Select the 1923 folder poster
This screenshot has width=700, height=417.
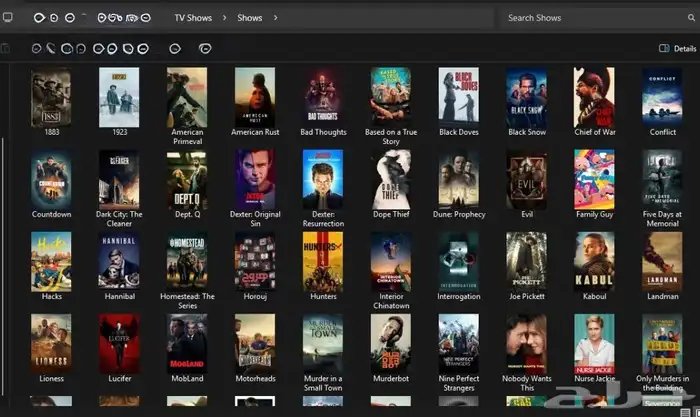pyautogui.click(x=119, y=97)
